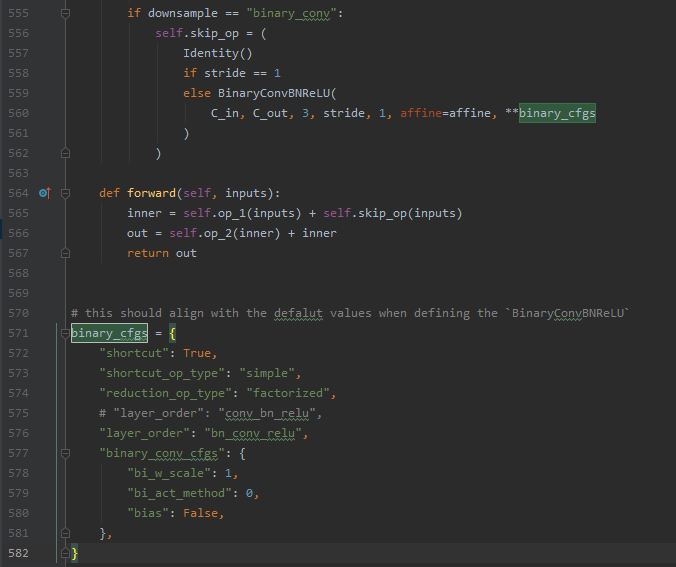Click line number 571 in the gutter
Screen dimensions: 676x567
(19, 333)
